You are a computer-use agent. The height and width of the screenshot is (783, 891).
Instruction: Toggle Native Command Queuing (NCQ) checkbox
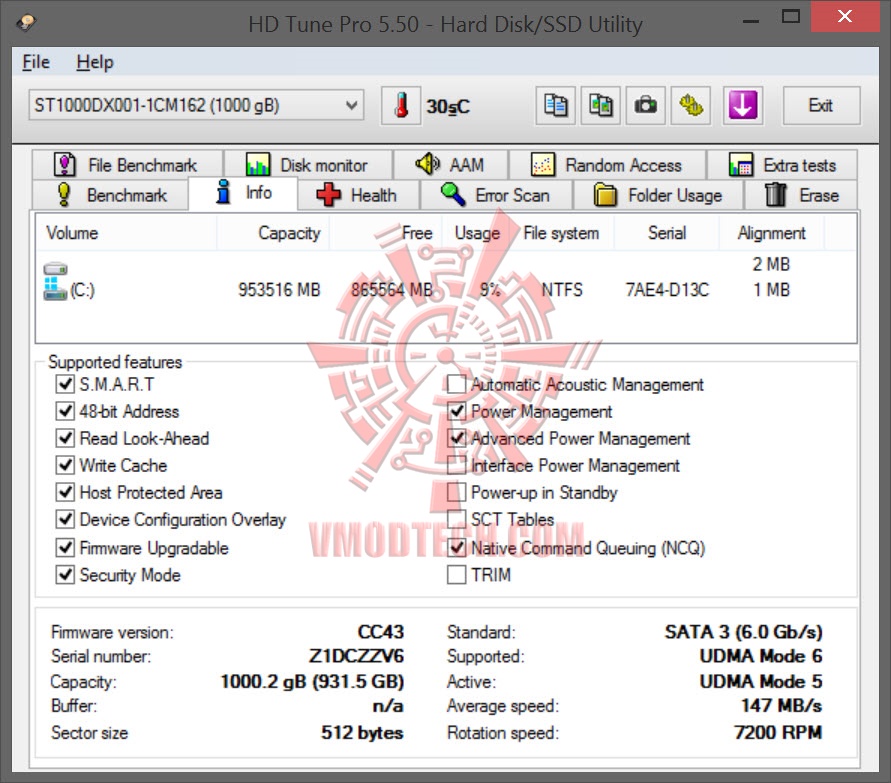[x=456, y=548]
